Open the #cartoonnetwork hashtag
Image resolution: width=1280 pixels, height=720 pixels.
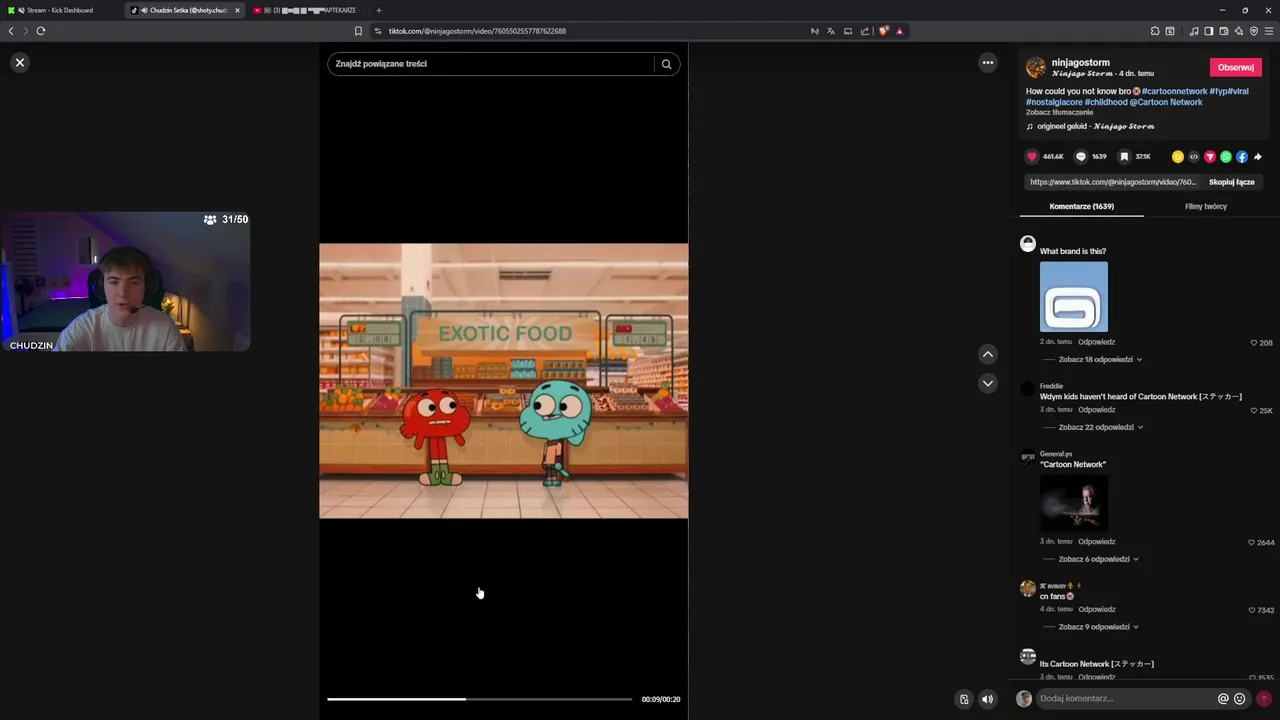[x=1175, y=91]
